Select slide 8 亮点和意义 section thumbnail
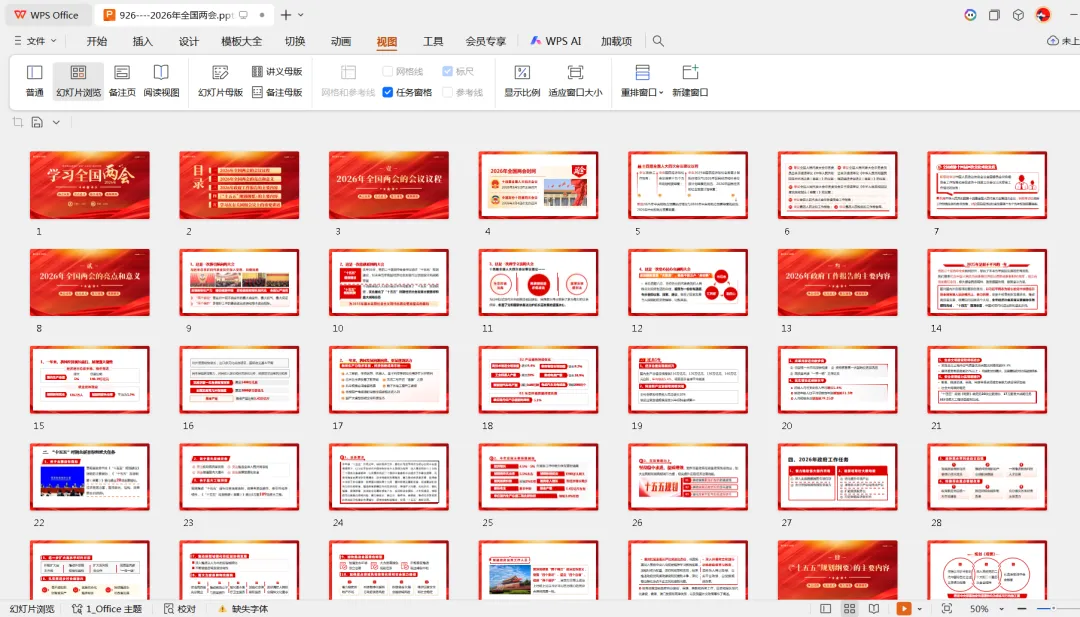The height and width of the screenshot is (617, 1080). [90, 282]
